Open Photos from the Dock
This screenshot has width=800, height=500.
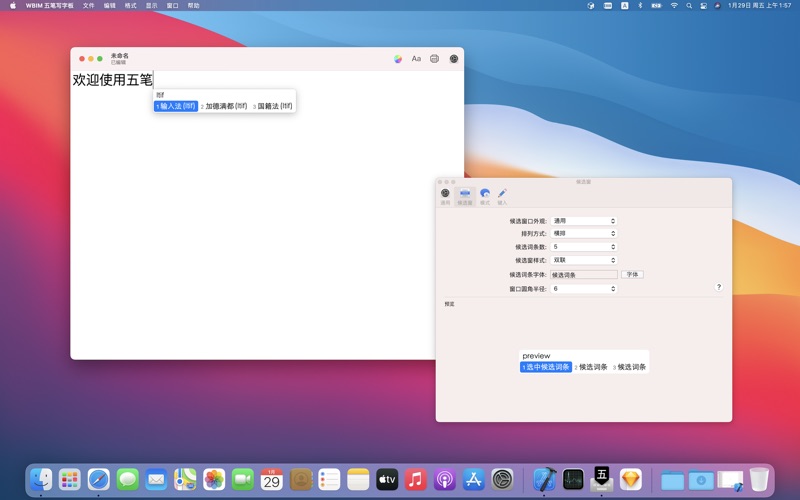(214, 480)
